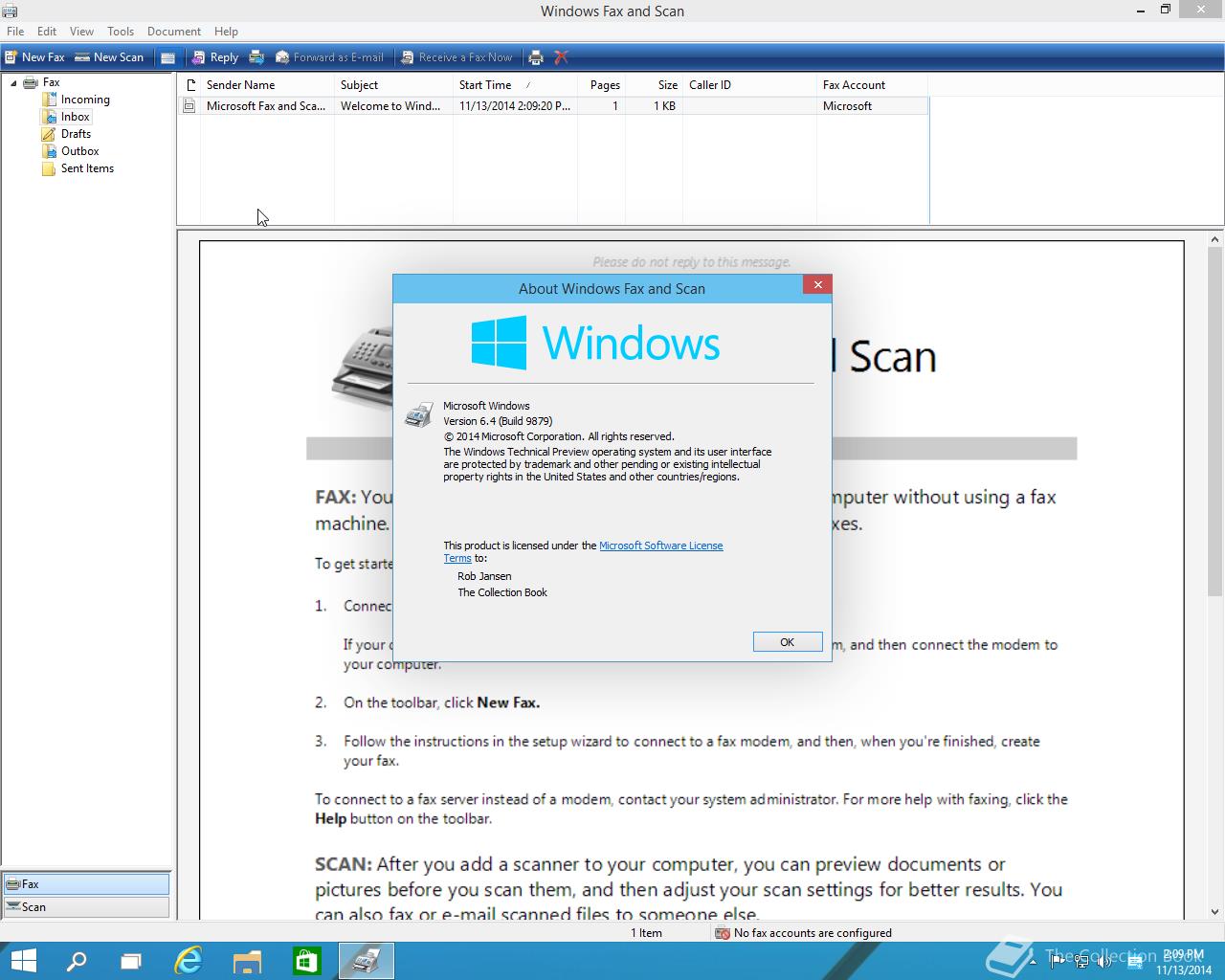The width and height of the screenshot is (1225, 980).
Task: Click the New Fax toolbar button
Action: tap(34, 57)
